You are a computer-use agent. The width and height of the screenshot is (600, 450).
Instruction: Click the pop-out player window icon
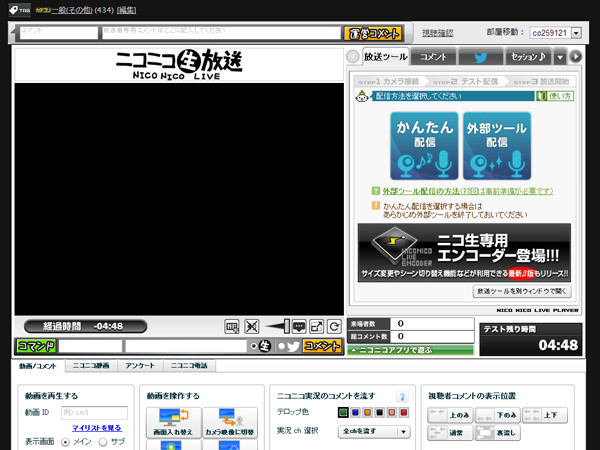[x=316, y=326]
